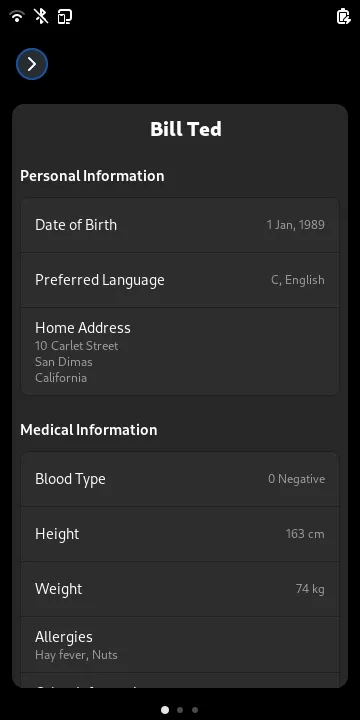Select the Blood Type row
Screen dimensions: 360x720
click(180, 479)
